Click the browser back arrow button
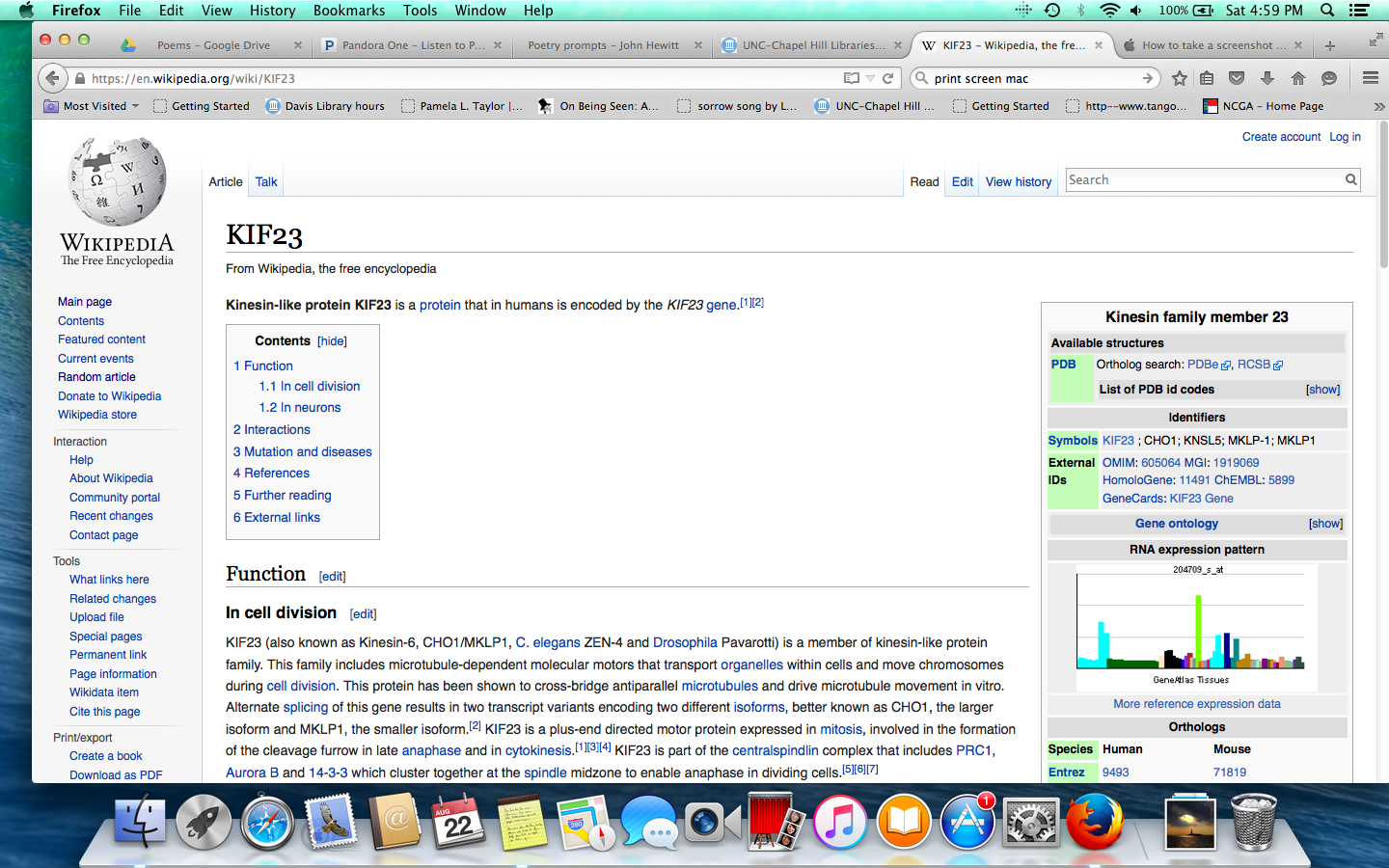Viewport: 1389px width, 868px height. 53,78
